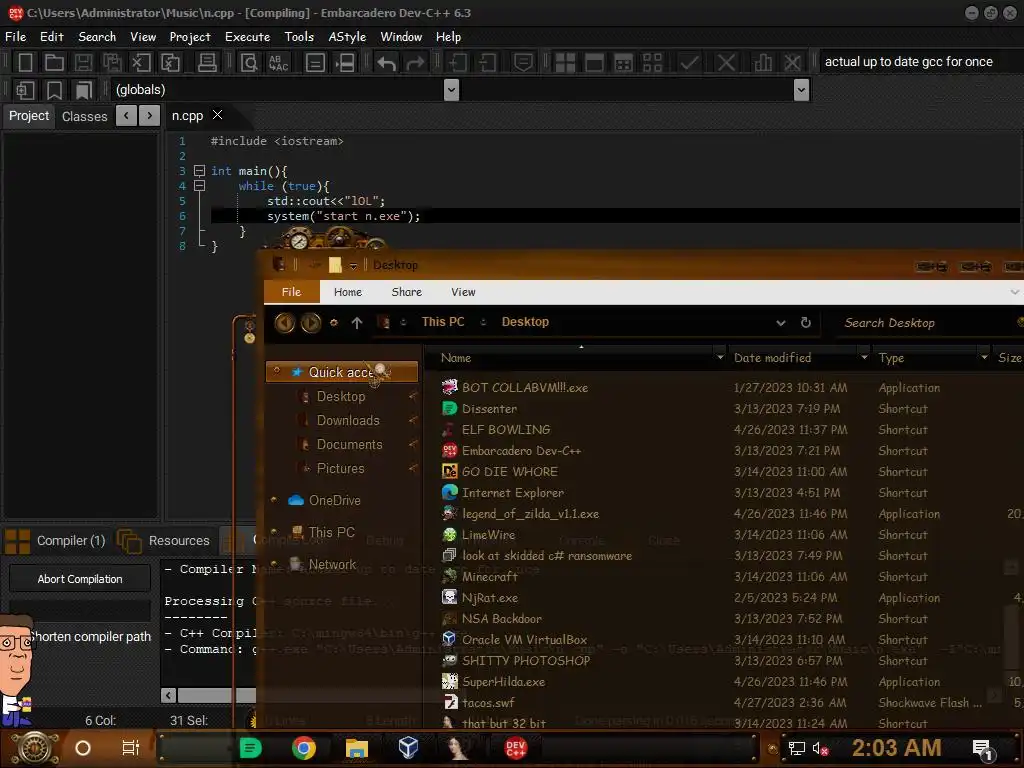Expand the OneDrive tree node

[274, 500]
